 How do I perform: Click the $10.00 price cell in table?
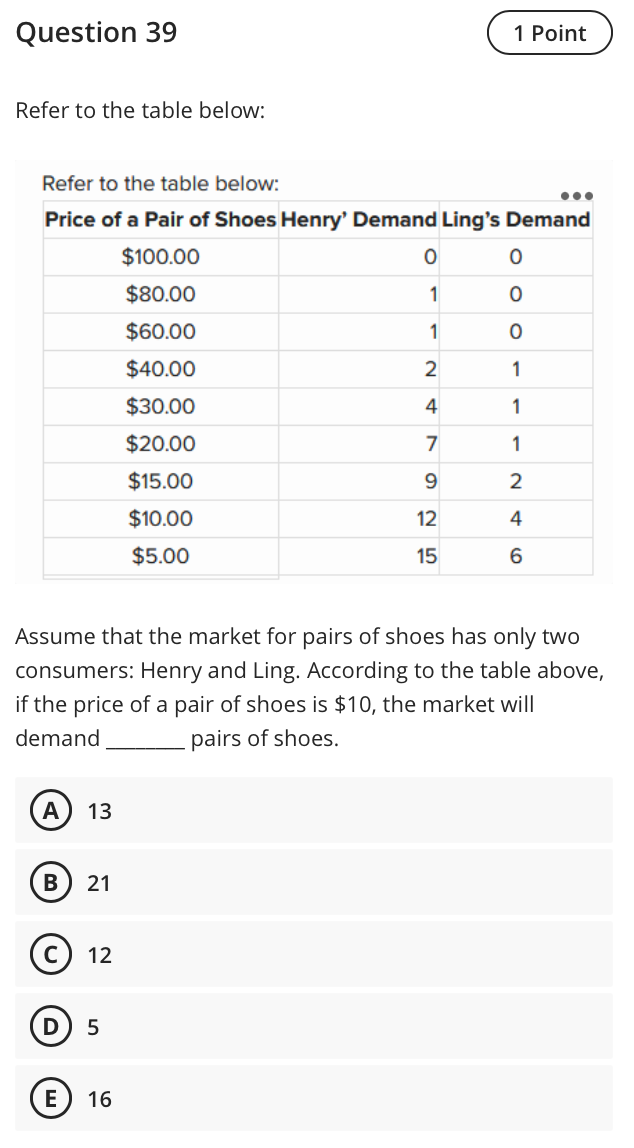point(161,519)
